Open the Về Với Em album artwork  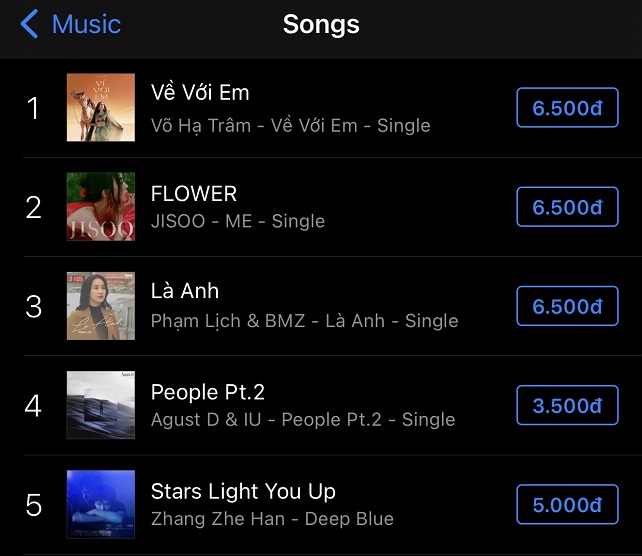100,107
